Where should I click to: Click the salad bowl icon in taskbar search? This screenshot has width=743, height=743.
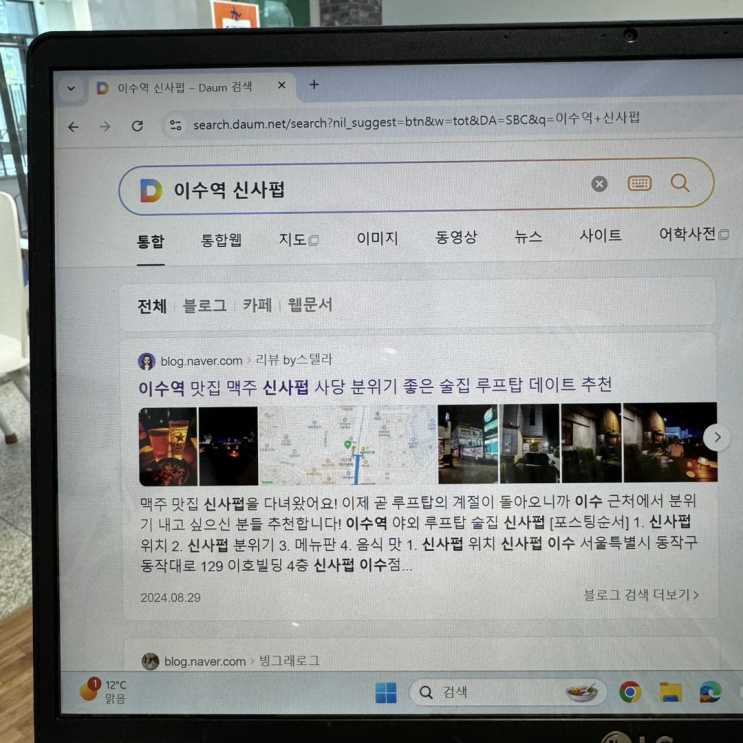click(582, 692)
